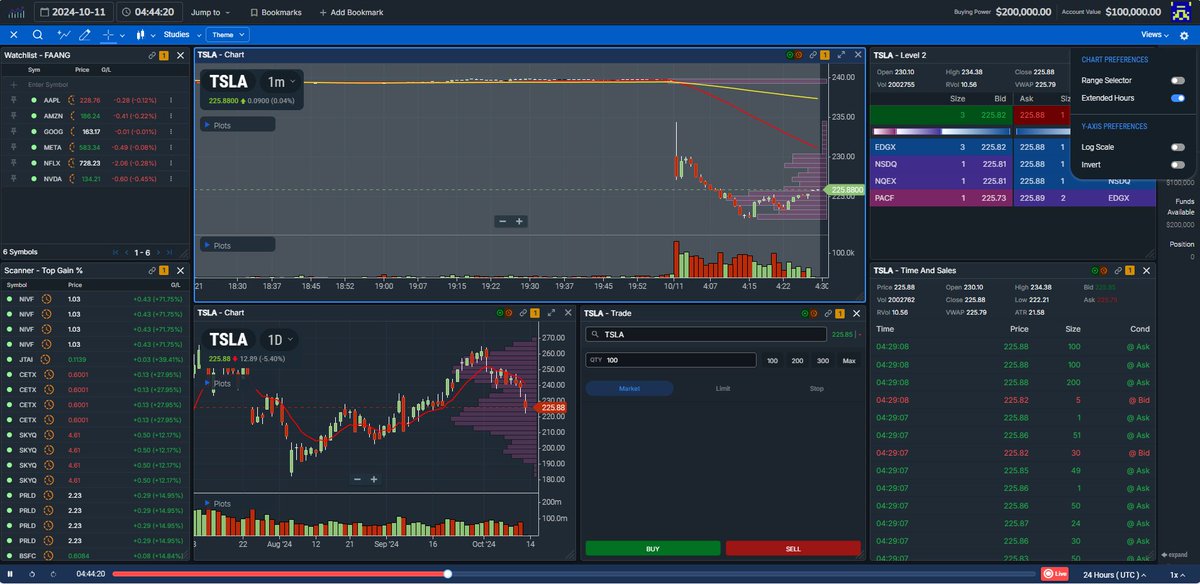Click Add Bookmark
Screen dimensions: 1200x584
(x=351, y=12)
